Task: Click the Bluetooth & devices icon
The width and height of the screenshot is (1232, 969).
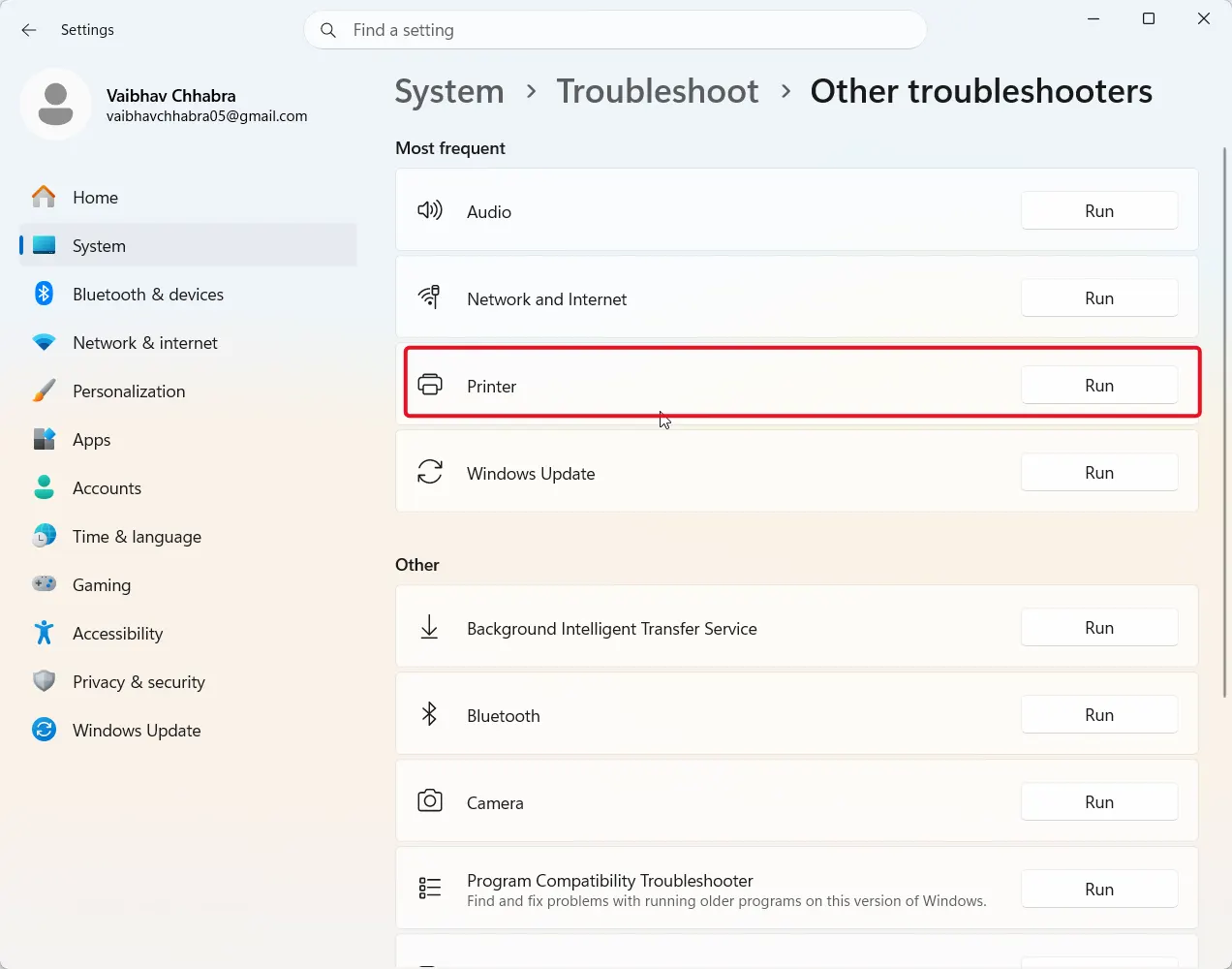Action: pos(44,294)
